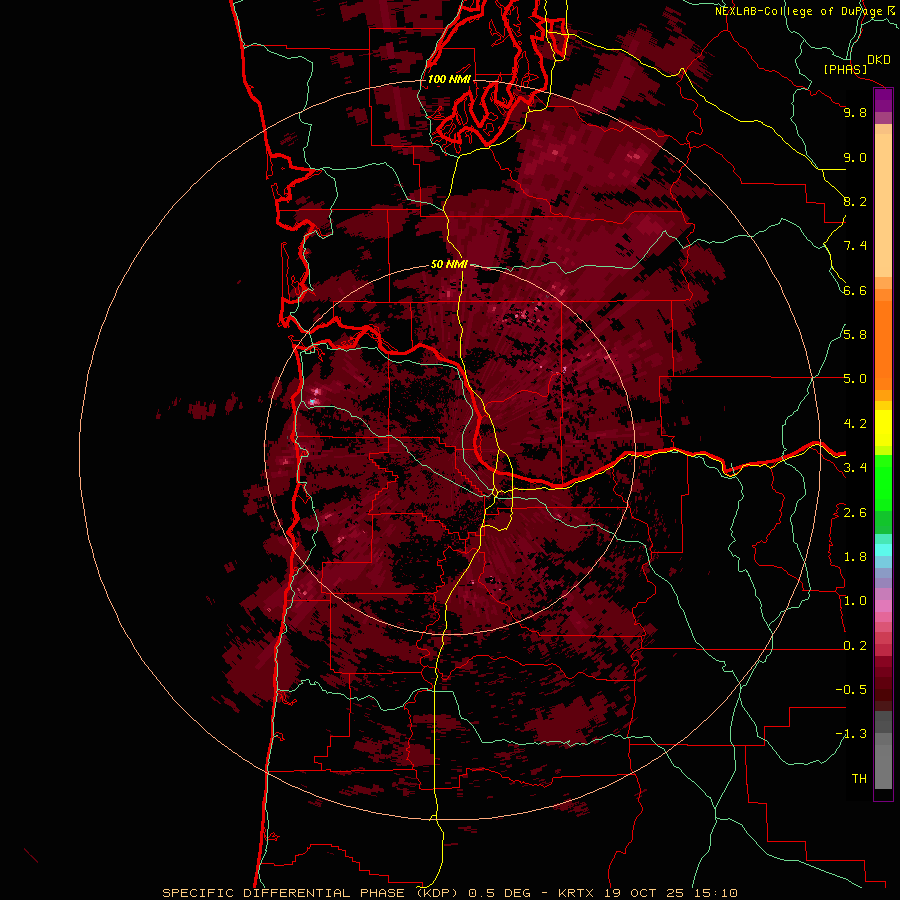
Task: Click the 100 NMI range ring label
Action: click(449, 79)
